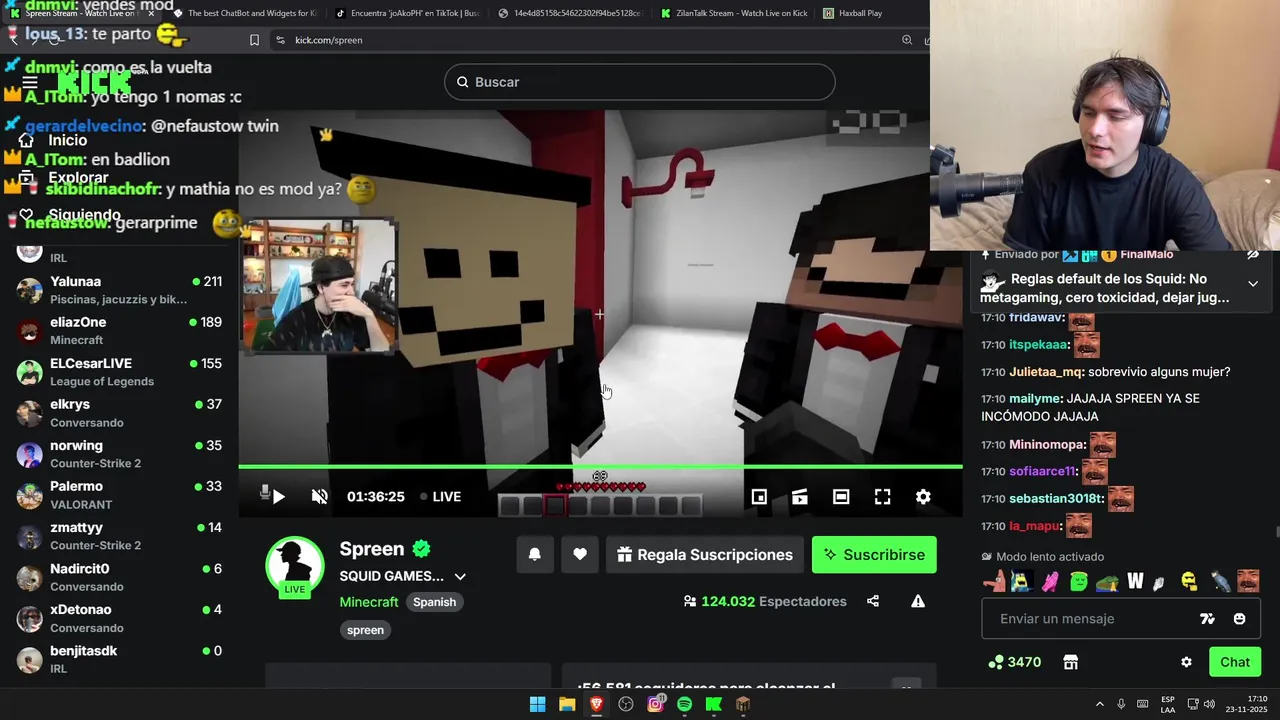Click the cast/clip icon in player controls
Viewport: 1280px width, 720px height.
coord(800,497)
